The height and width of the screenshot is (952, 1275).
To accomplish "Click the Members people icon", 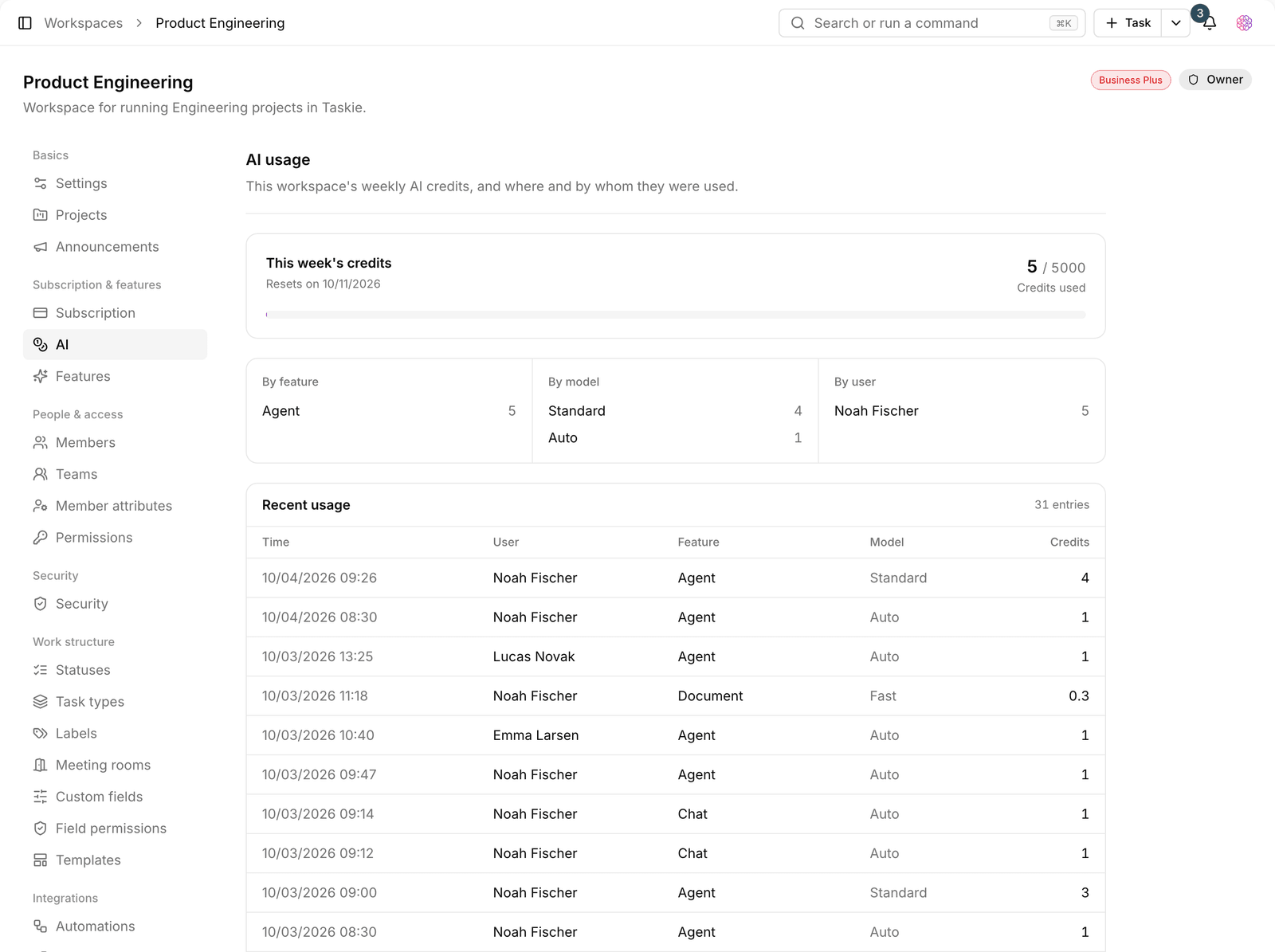I will [41, 442].
